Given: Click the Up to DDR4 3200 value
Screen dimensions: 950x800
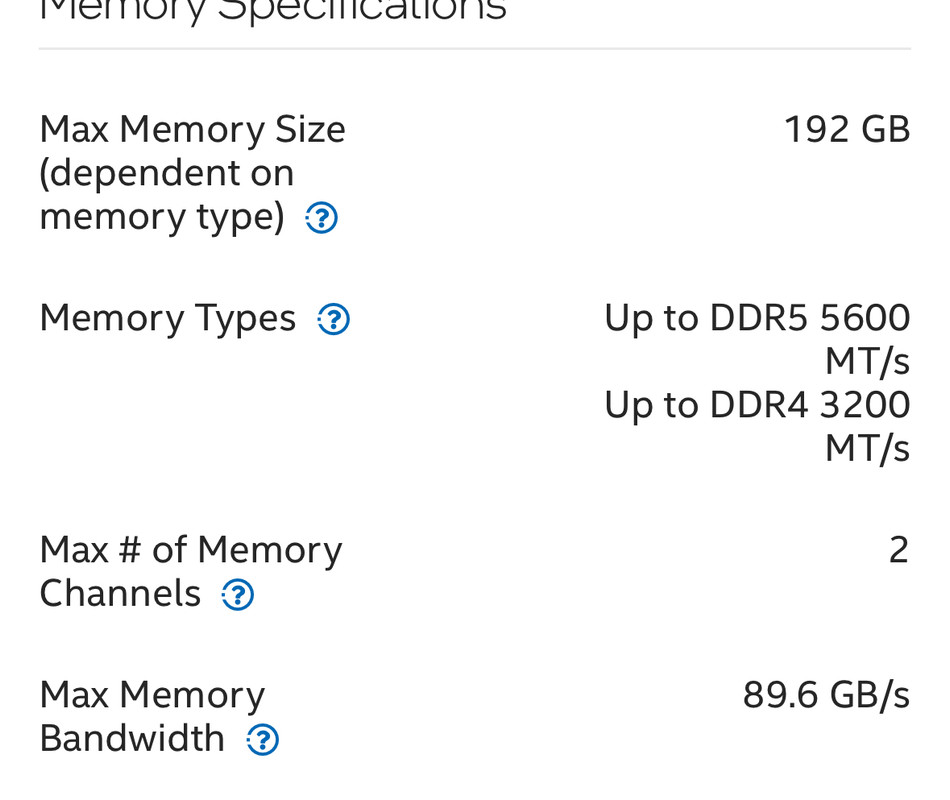Looking at the screenshot, I should 757,405.
